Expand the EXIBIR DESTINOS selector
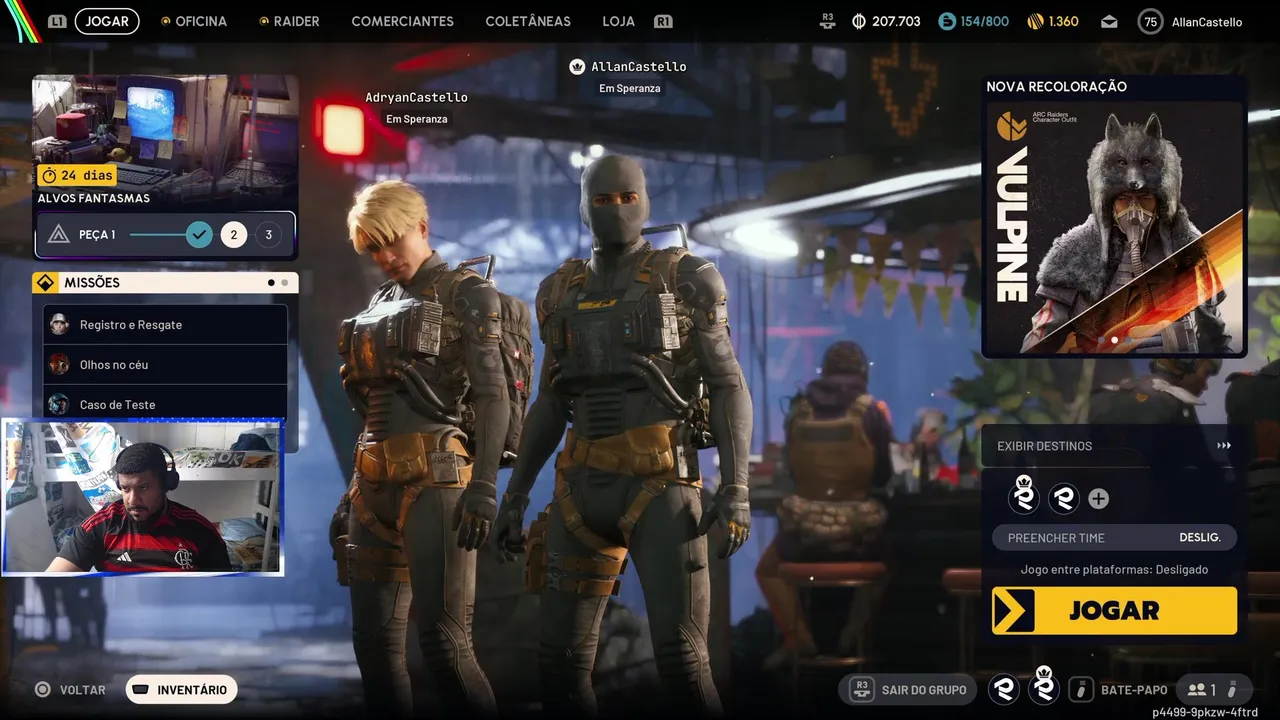Screen dimensions: 1280x720 coord(1114,446)
